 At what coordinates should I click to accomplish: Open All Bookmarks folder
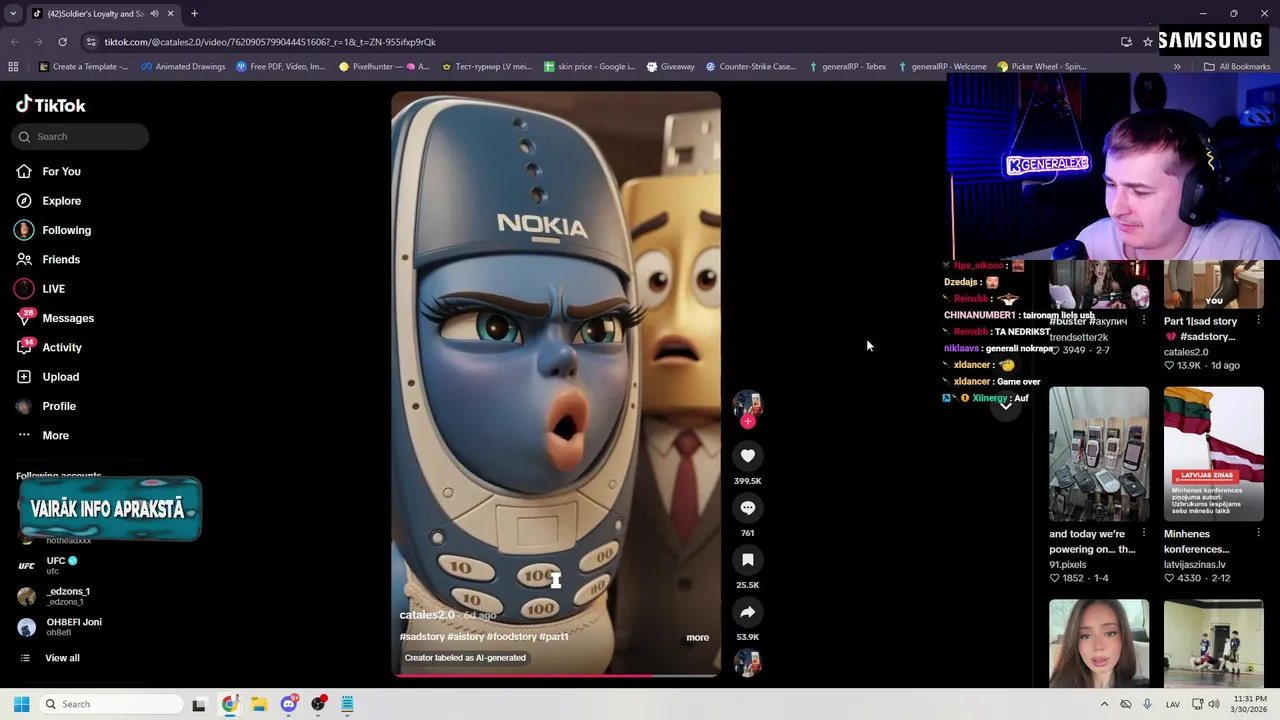tap(1237, 67)
